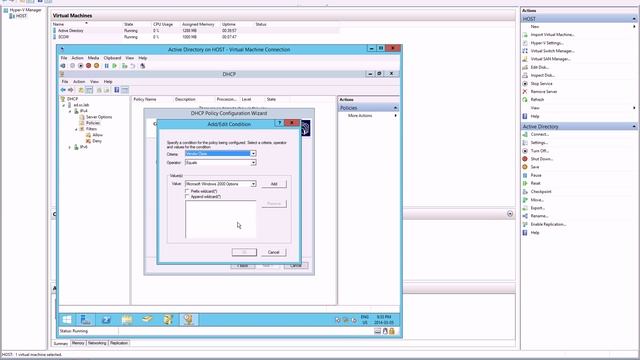Expand More Actions submenu in DHCP pane
The width and height of the screenshot is (640, 360).
coord(396,116)
